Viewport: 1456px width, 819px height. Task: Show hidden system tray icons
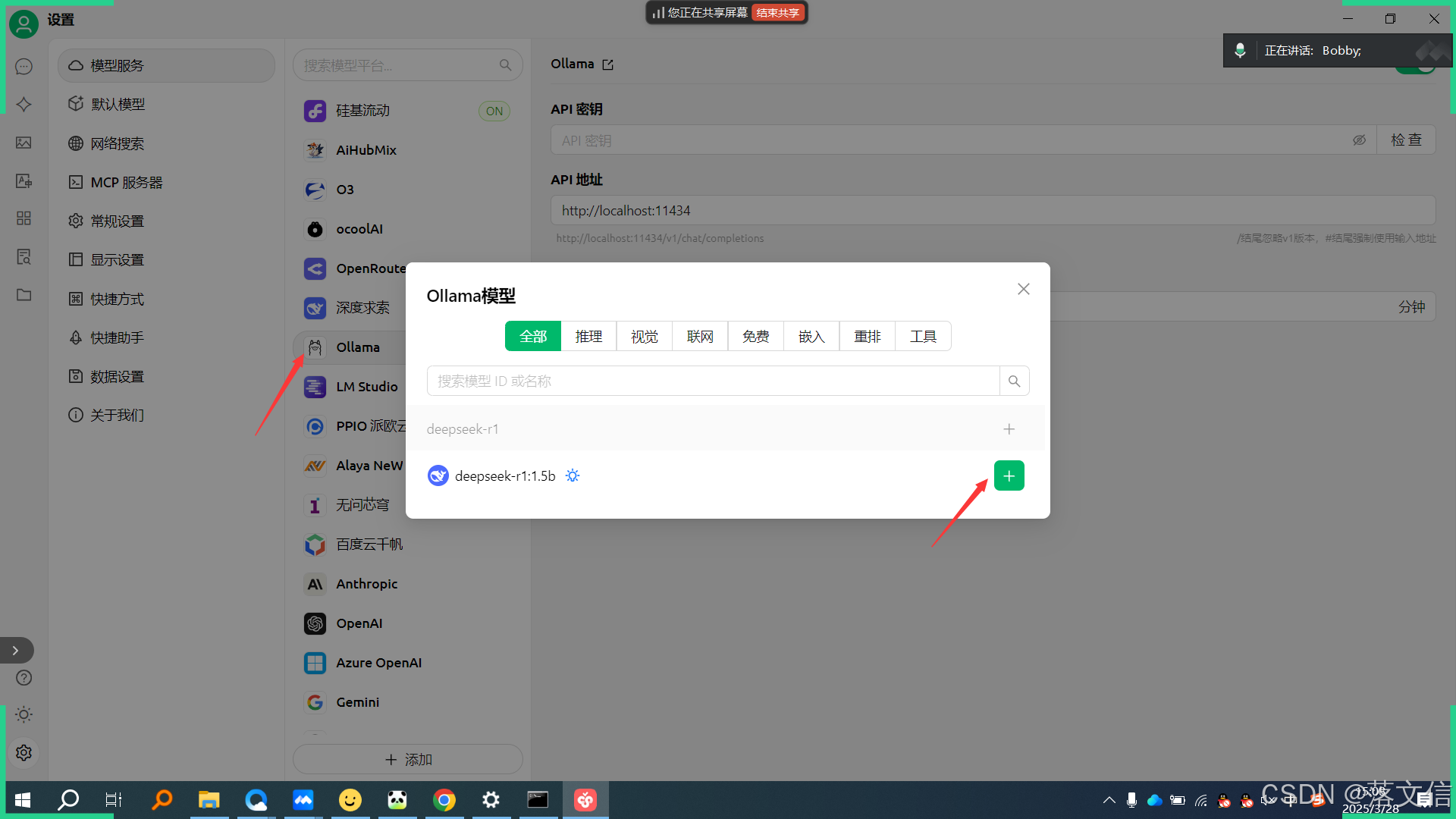(1109, 799)
